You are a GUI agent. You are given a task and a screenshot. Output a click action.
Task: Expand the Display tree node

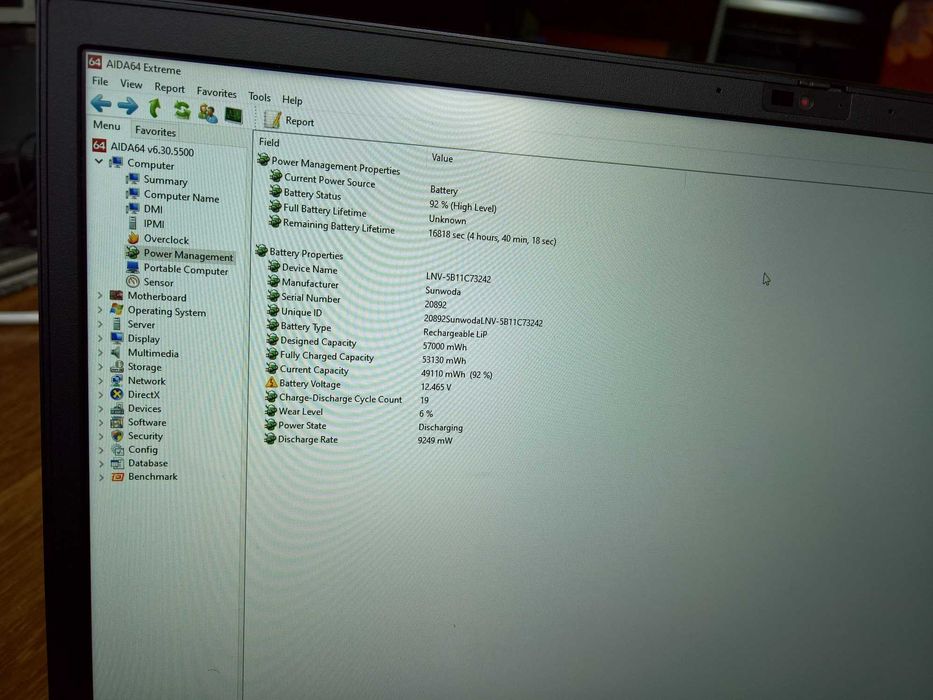point(100,338)
